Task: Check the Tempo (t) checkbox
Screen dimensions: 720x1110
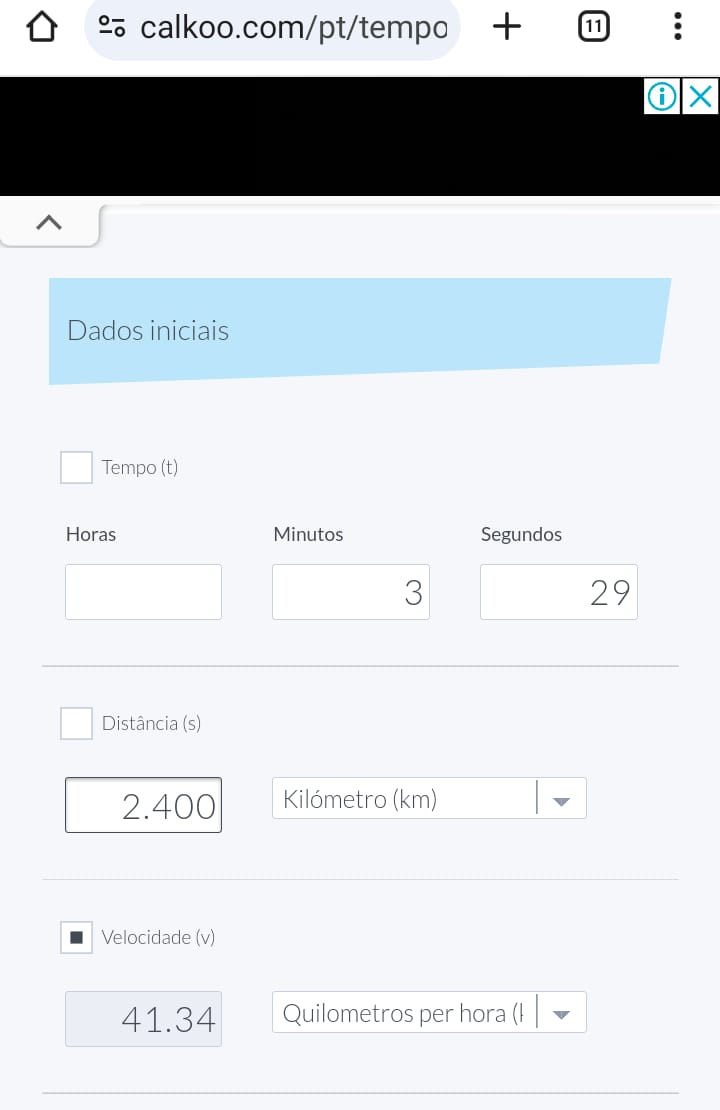Action: pyautogui.click(x=77, y=467)
